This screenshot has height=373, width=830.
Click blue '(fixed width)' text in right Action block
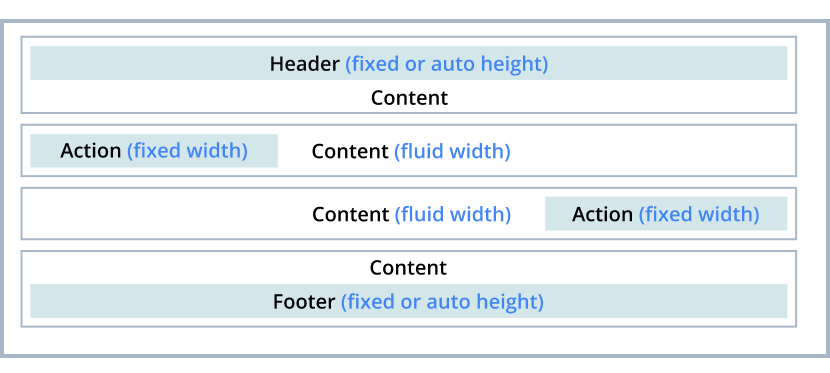(699, 215)
